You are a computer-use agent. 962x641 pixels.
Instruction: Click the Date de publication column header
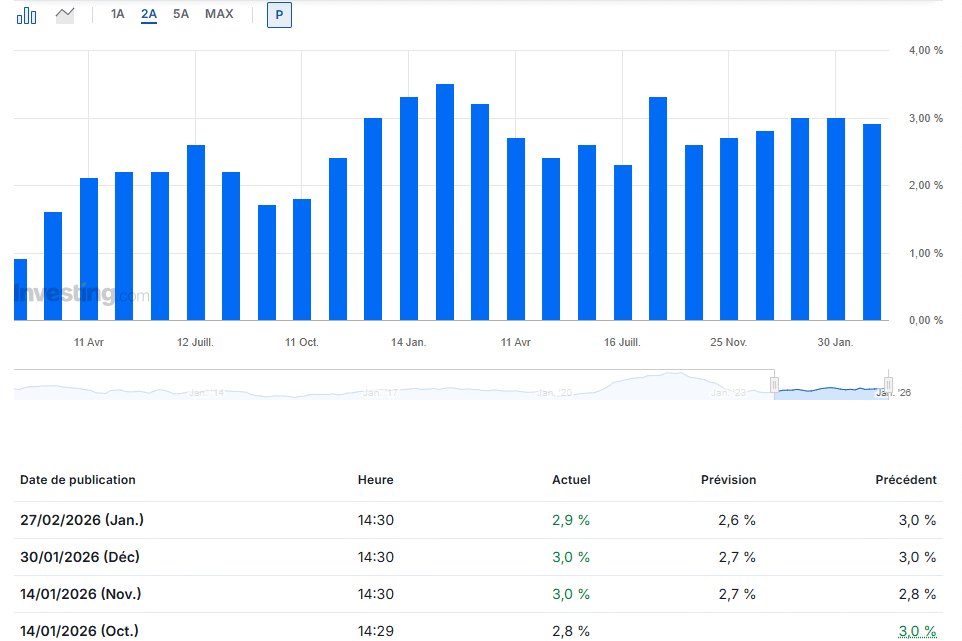78,480
